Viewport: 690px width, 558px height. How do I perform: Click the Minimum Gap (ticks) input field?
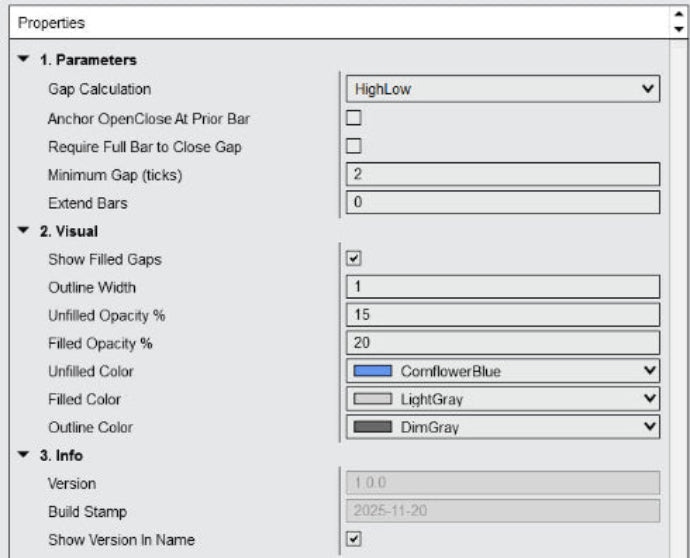pos(502,174)
